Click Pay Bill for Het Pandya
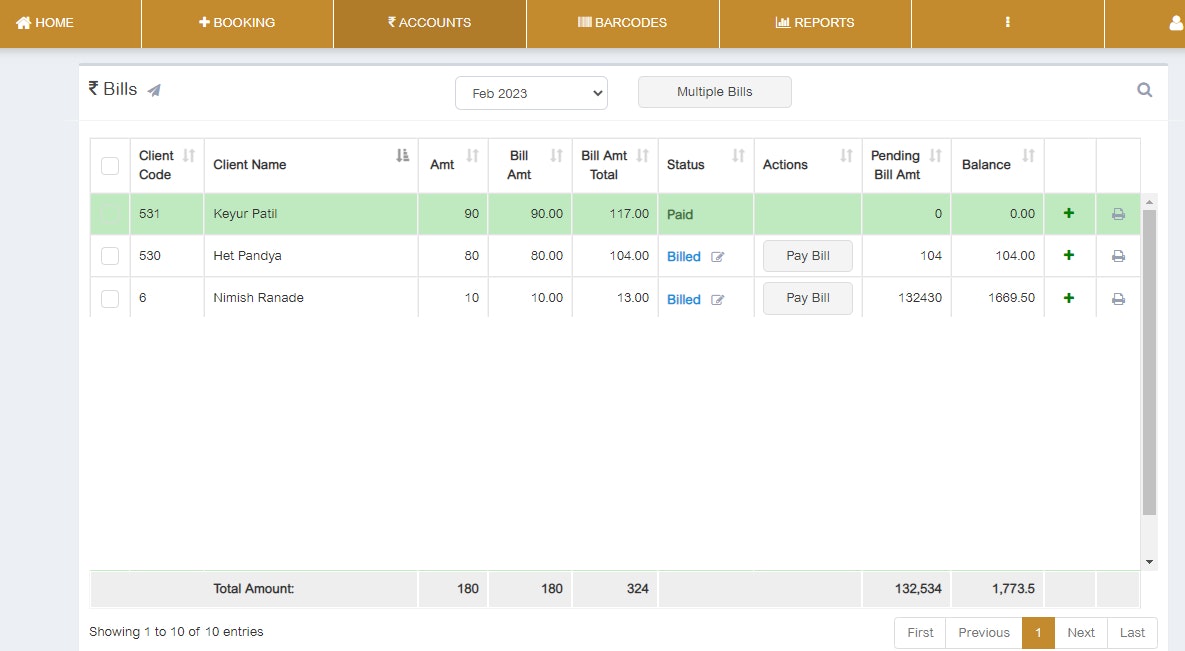1185x651 pixels. pos(808,256)
